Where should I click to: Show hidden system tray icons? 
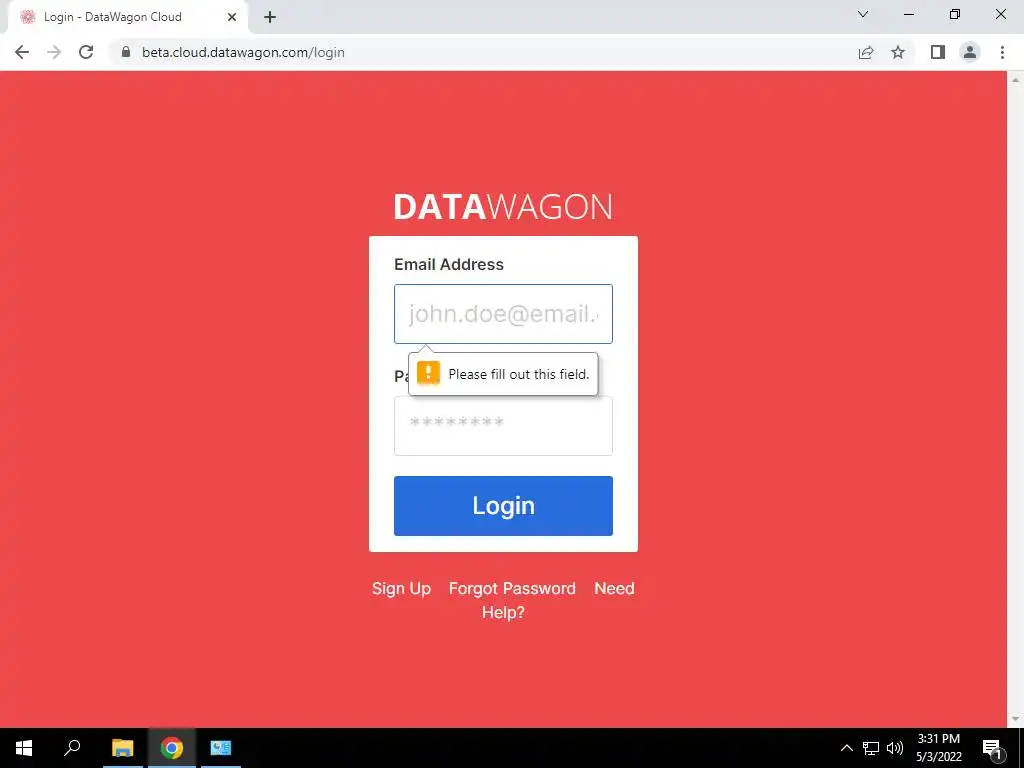coord(846,748)
